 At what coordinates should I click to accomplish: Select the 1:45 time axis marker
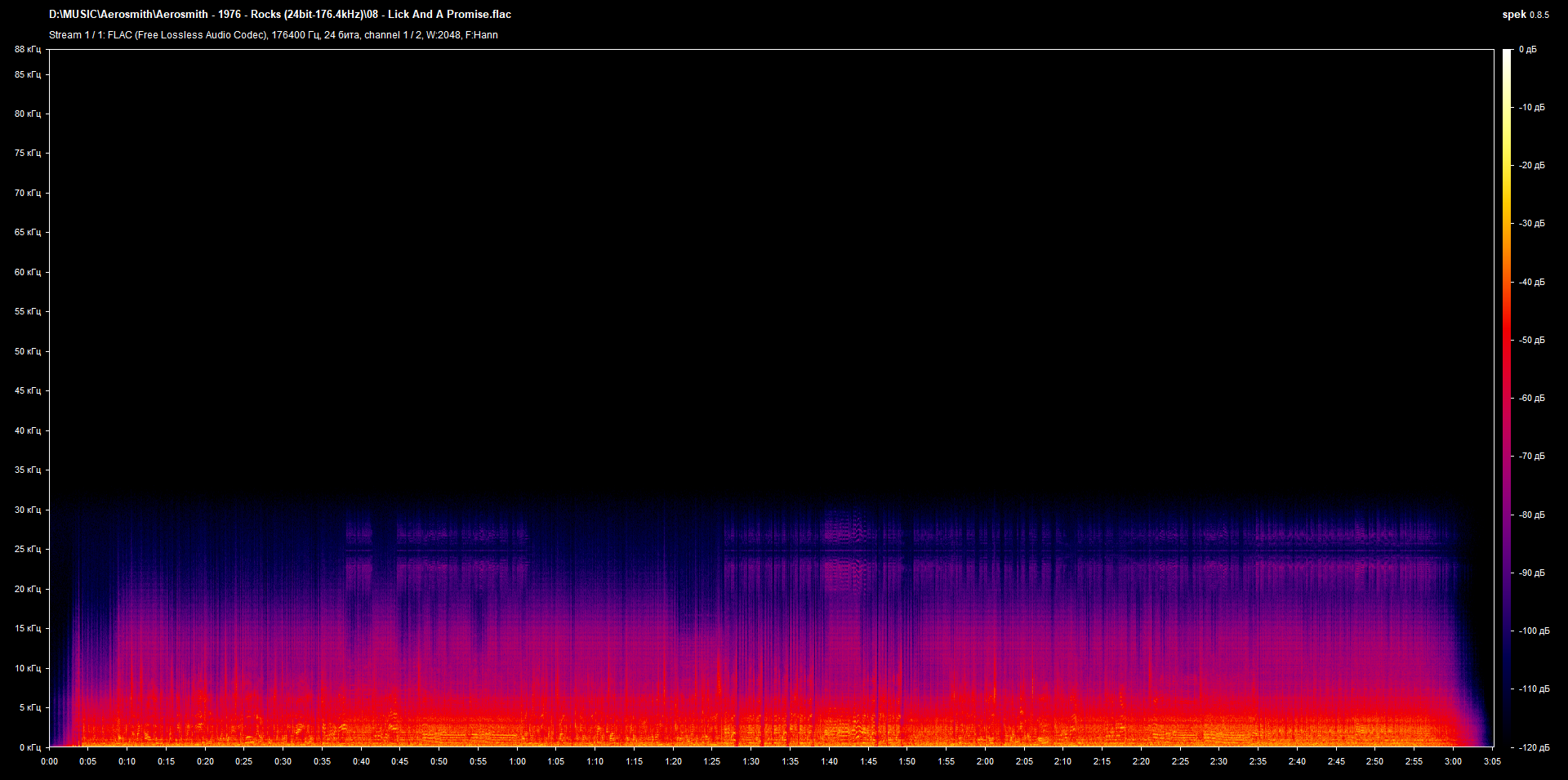868,761
